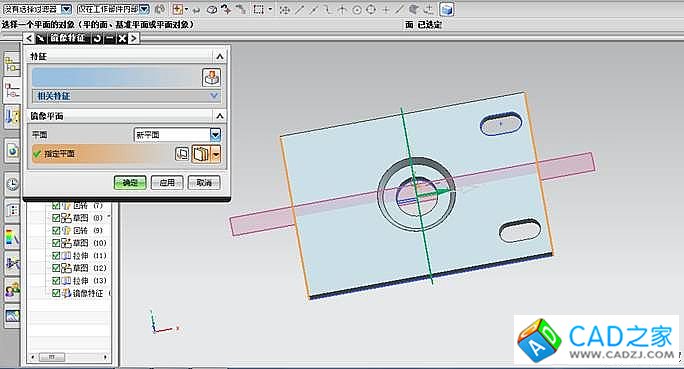The width and height of the screenshot is (684, 369).
Task: Click the yellow plus selection icon in toolbar
Action: pos(178,9)
